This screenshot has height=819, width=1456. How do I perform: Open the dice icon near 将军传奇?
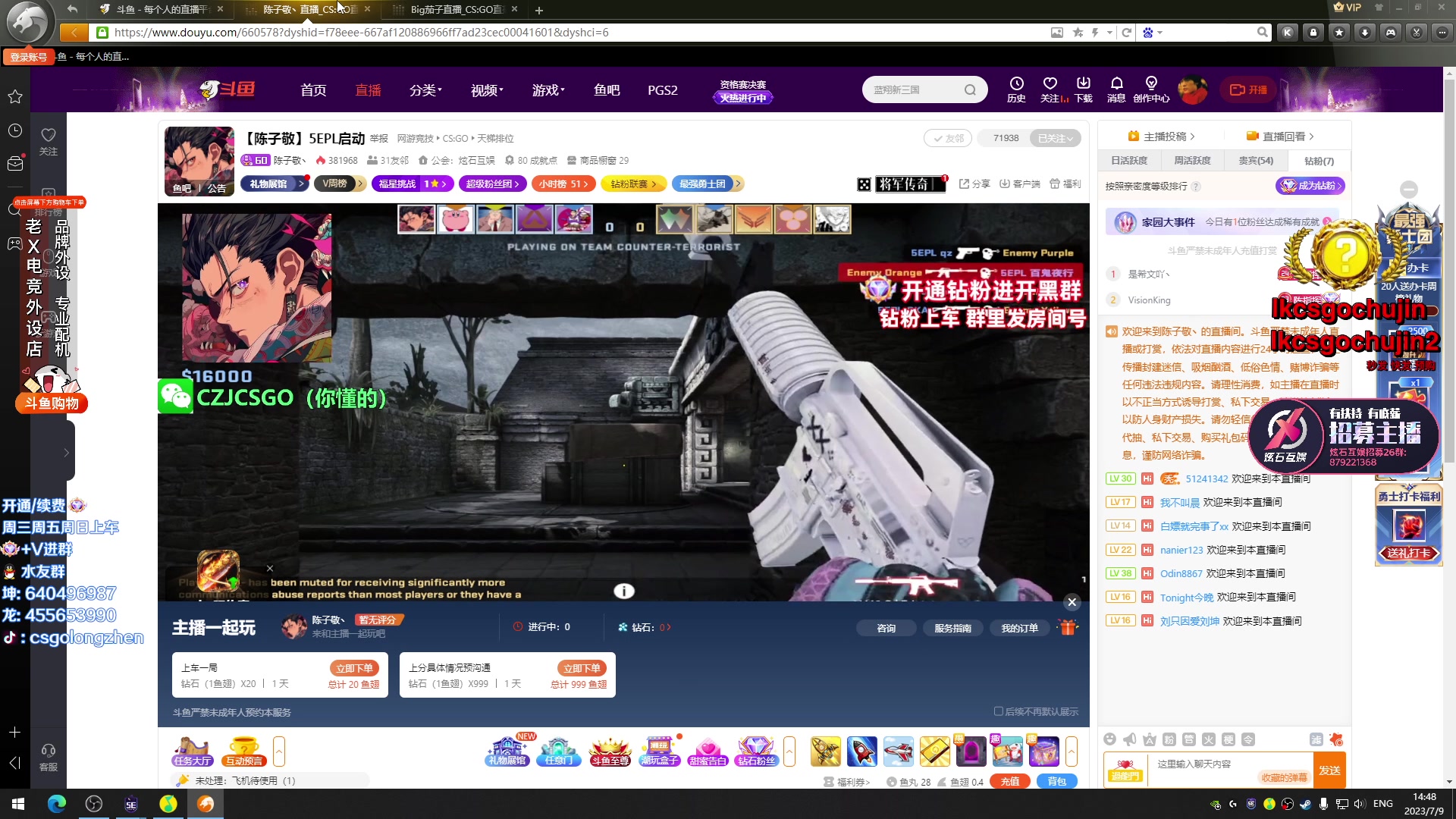(864, 184)
